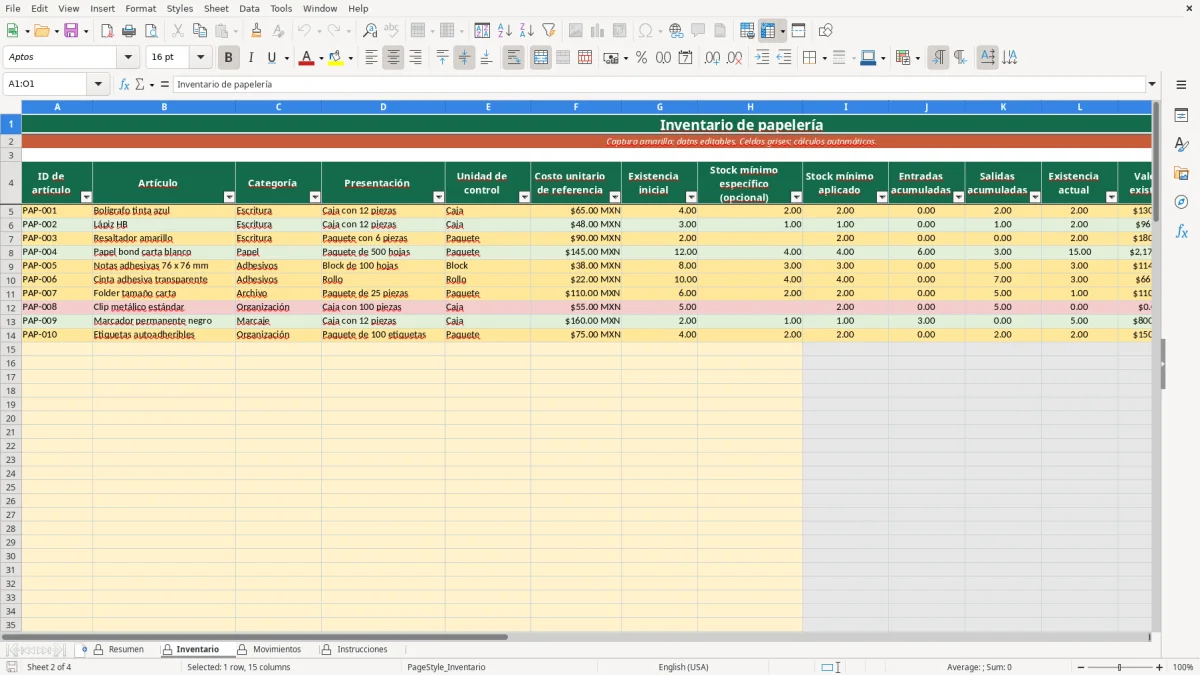Open sidebar Properties panel icon

click(1181, 116)
